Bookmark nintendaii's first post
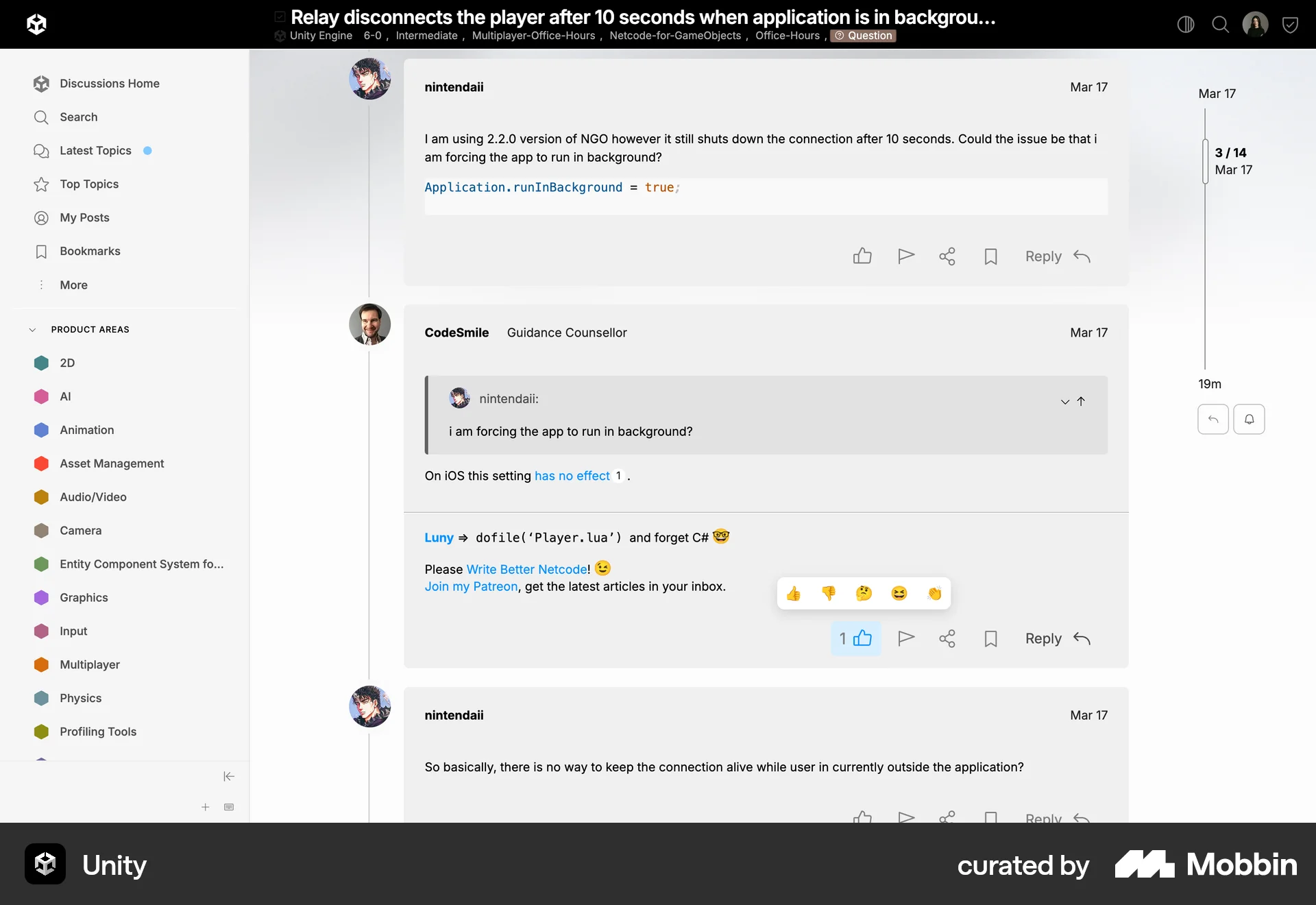The width and height of the screenshot is (1316, 905). [x=990, y=256]
